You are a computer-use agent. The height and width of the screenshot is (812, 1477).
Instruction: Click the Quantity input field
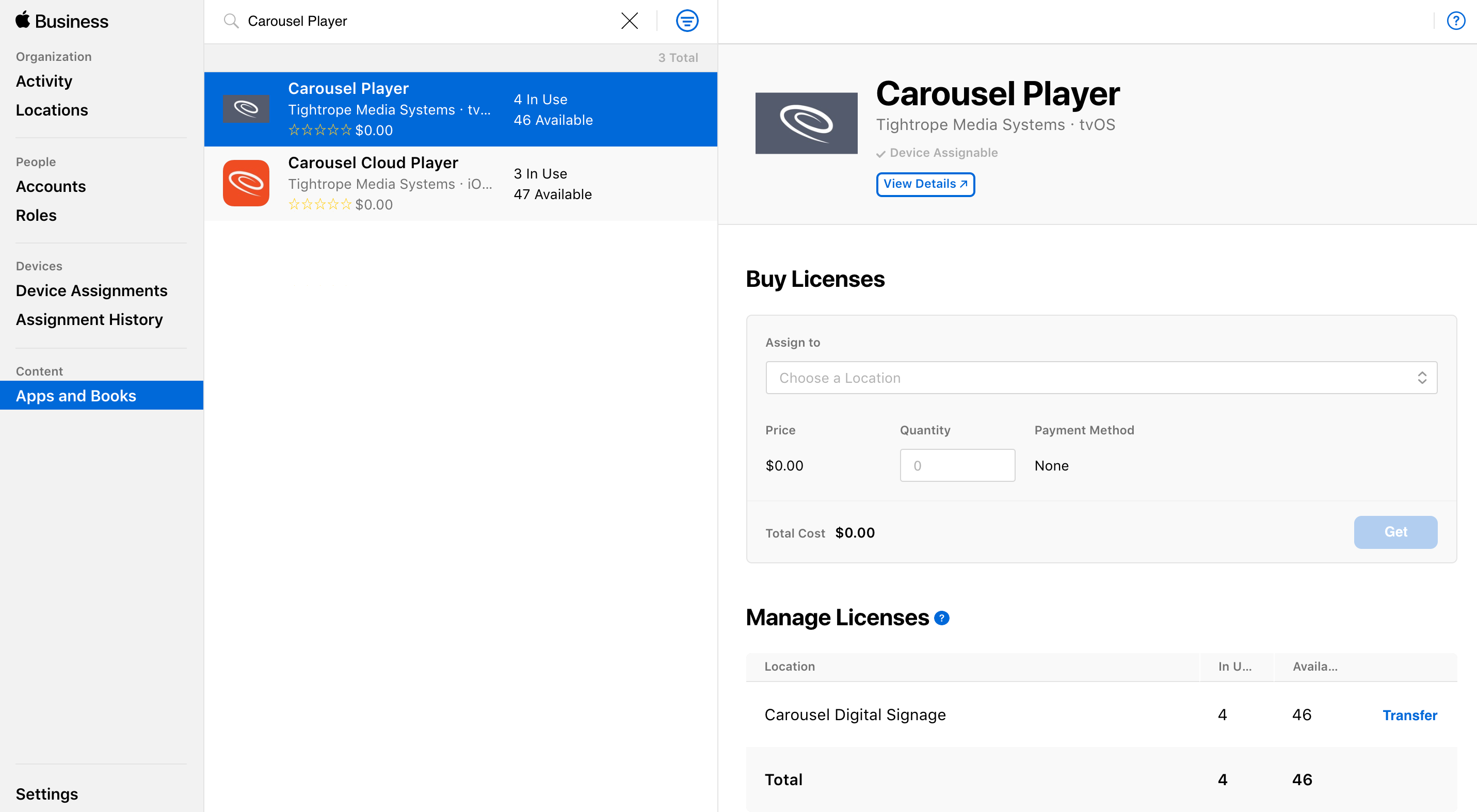(x=957, y=465)
